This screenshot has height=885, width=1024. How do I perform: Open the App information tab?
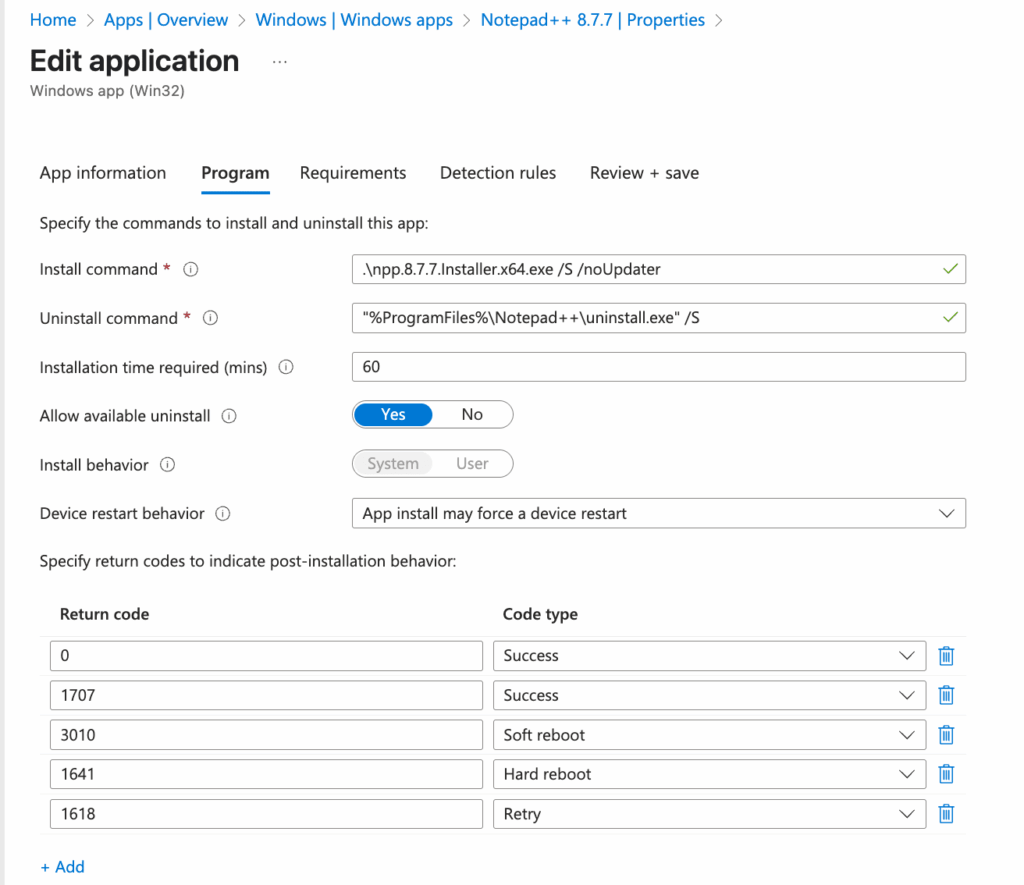click(102, 173)
